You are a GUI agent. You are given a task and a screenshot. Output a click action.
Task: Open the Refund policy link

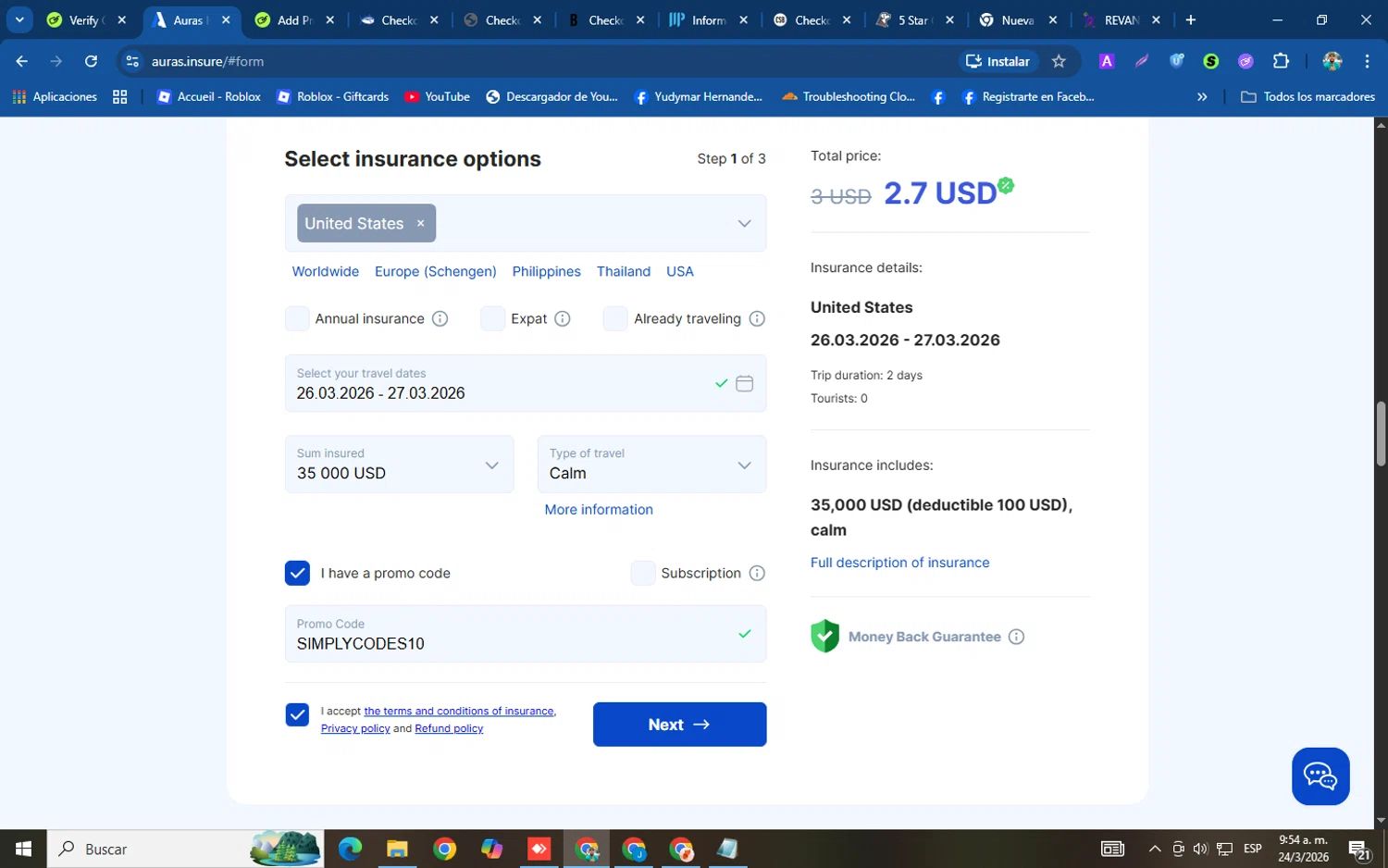[x=449, y=728]
